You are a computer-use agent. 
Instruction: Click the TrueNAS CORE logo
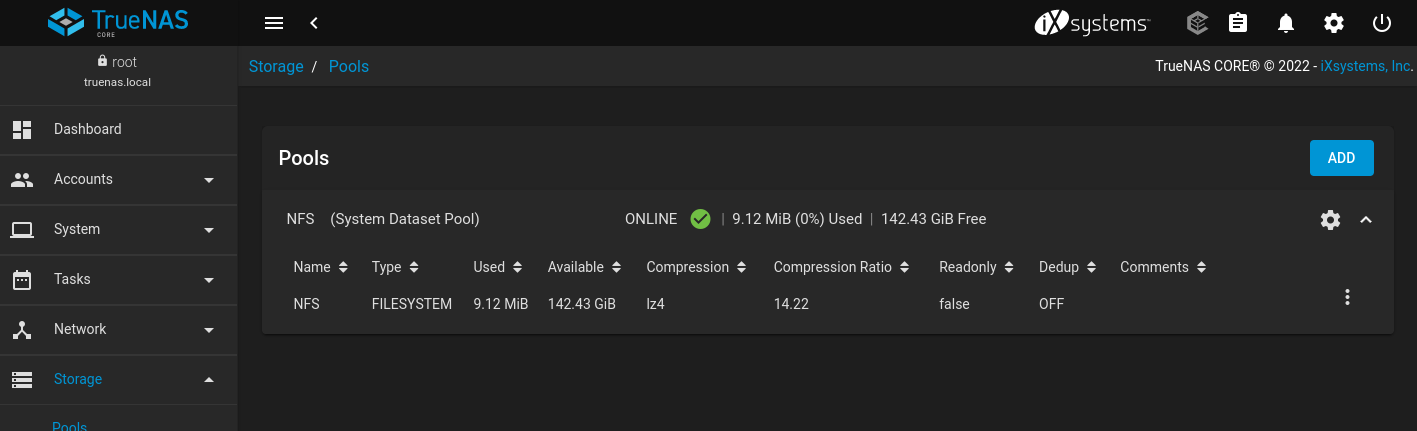pos(118,22)
